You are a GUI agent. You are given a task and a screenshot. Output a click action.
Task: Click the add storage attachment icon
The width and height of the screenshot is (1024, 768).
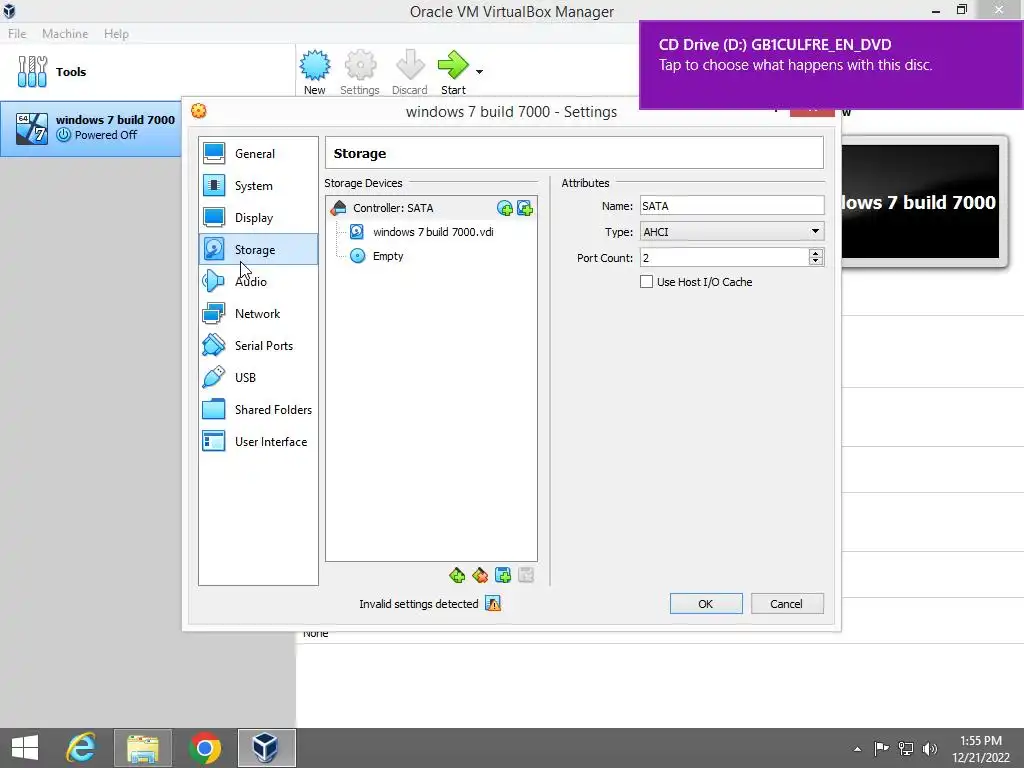click(503, 575)
